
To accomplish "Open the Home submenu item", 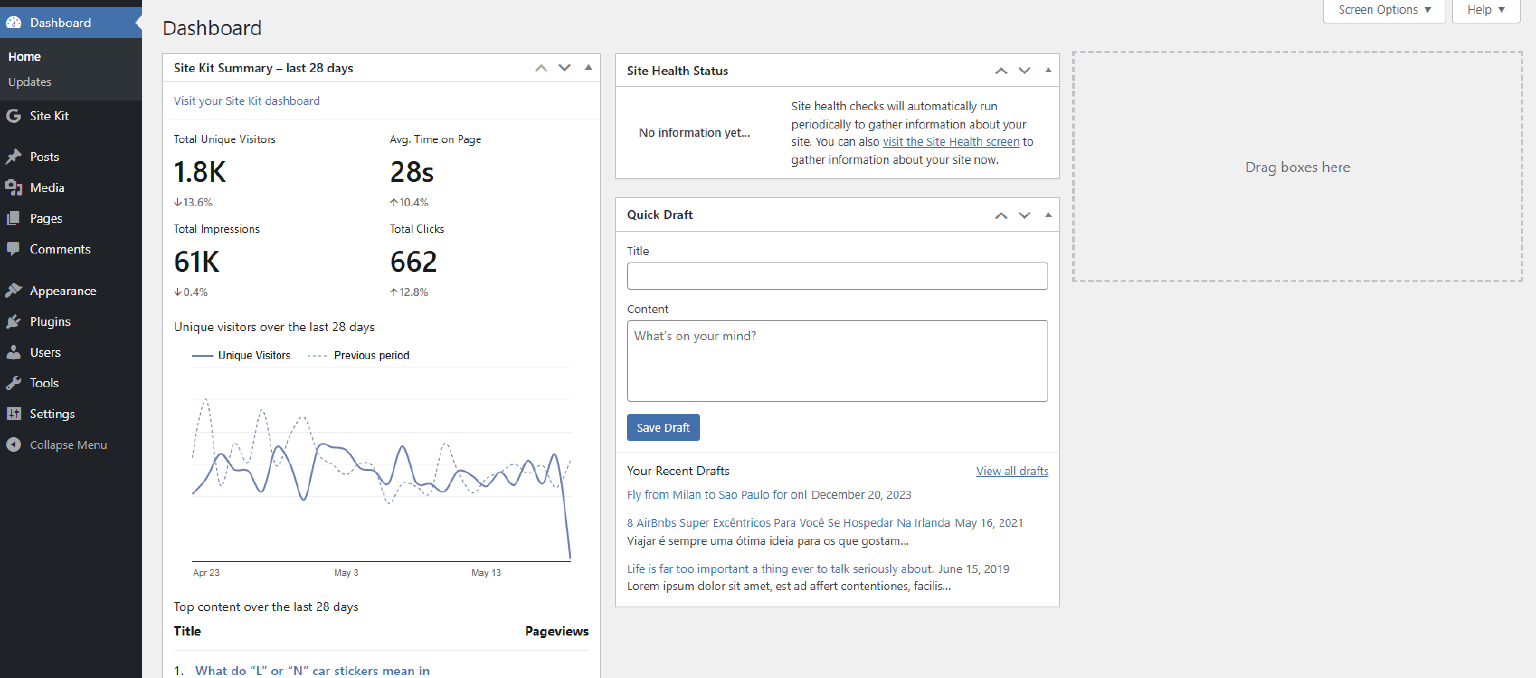I will point(24,57).
